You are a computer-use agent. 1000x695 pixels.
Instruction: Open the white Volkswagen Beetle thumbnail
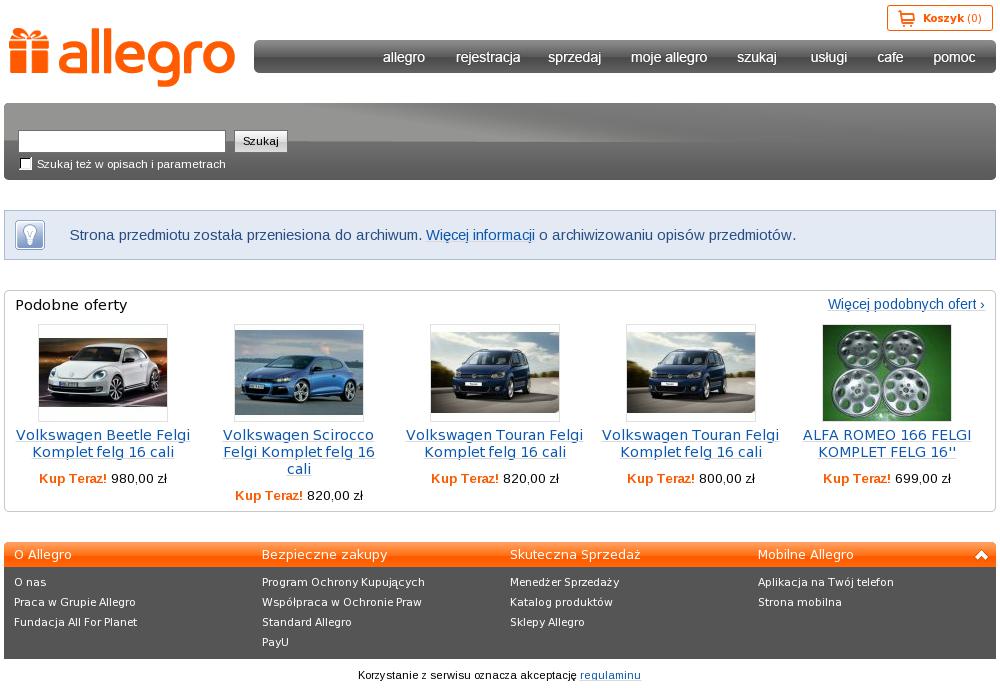(103, 372)
